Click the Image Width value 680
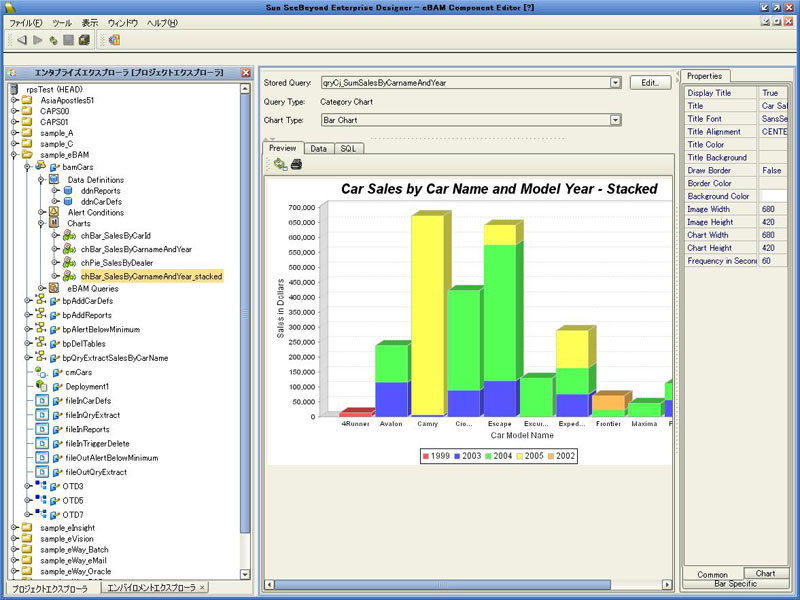 tap(773, 209)
